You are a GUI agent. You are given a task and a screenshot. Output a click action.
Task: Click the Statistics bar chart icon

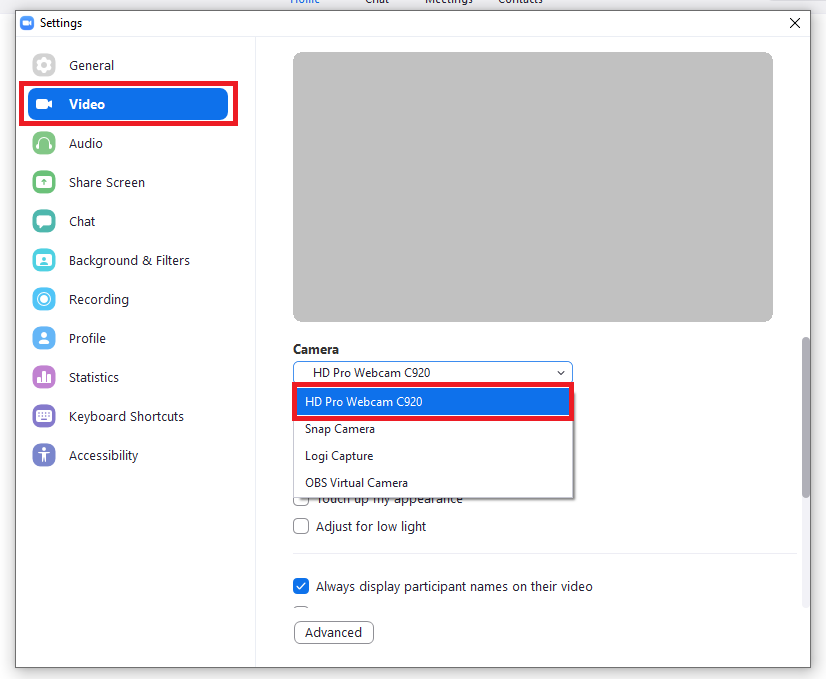point(44,377)
